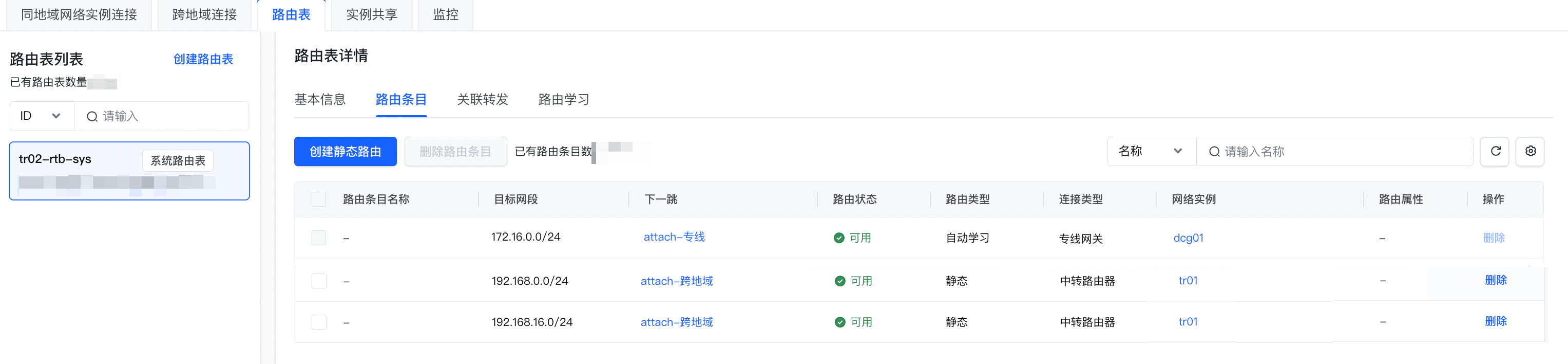Open the 路由学习 sub-tab
The height and width of the screenshot is (364, 1568).
564,99
